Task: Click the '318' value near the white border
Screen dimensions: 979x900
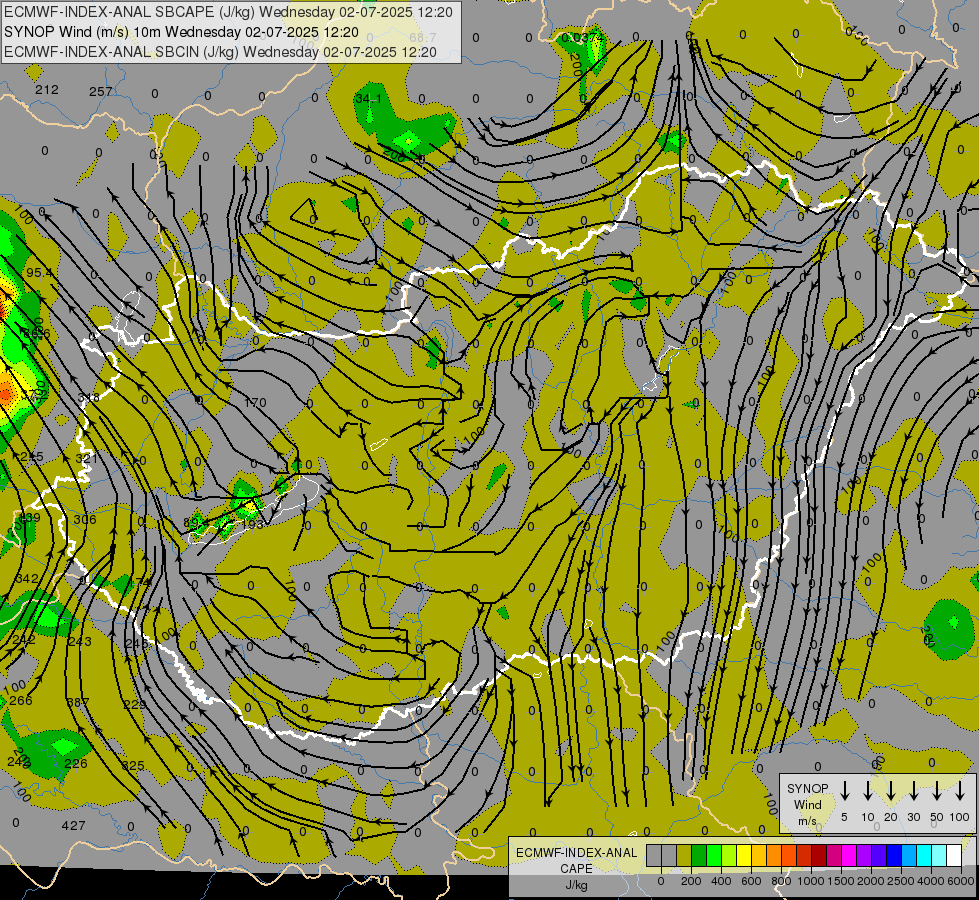Action: [88, 398]
